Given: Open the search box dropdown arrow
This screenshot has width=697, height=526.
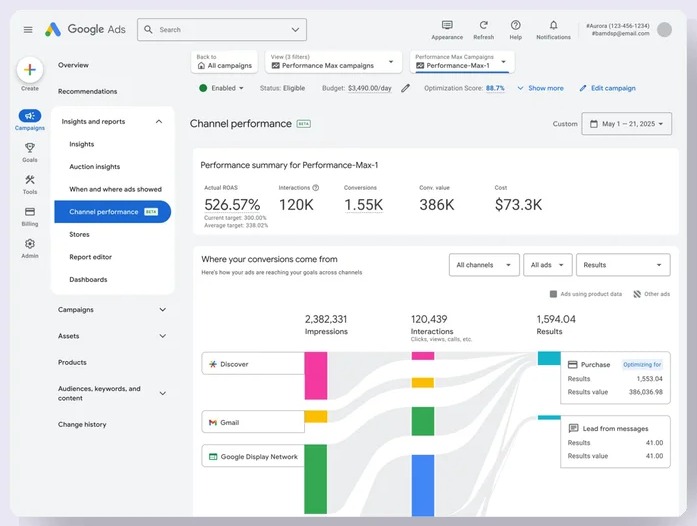Looking at the screenshot, I should click(295, 30).
